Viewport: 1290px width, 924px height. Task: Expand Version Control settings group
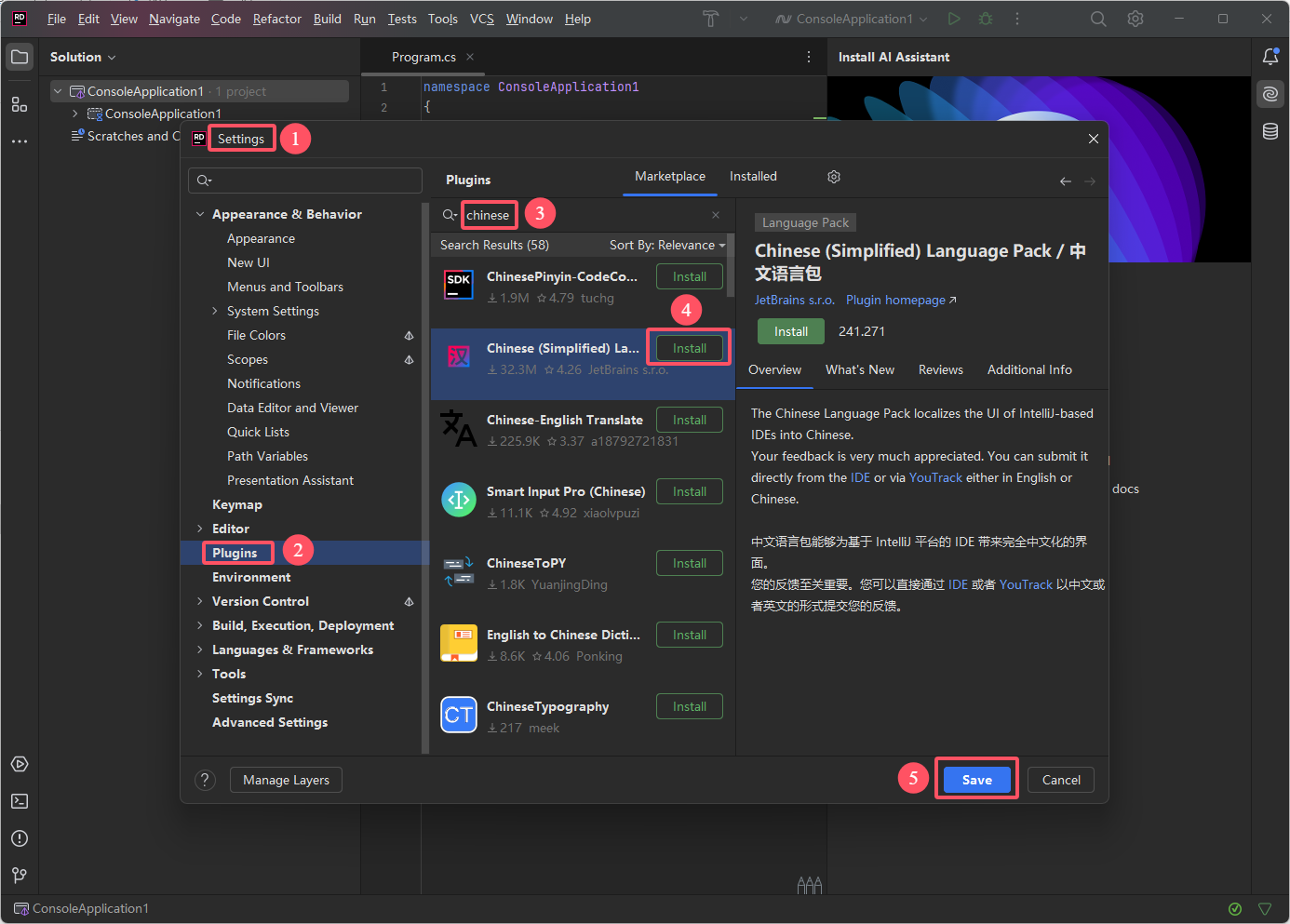200,601
